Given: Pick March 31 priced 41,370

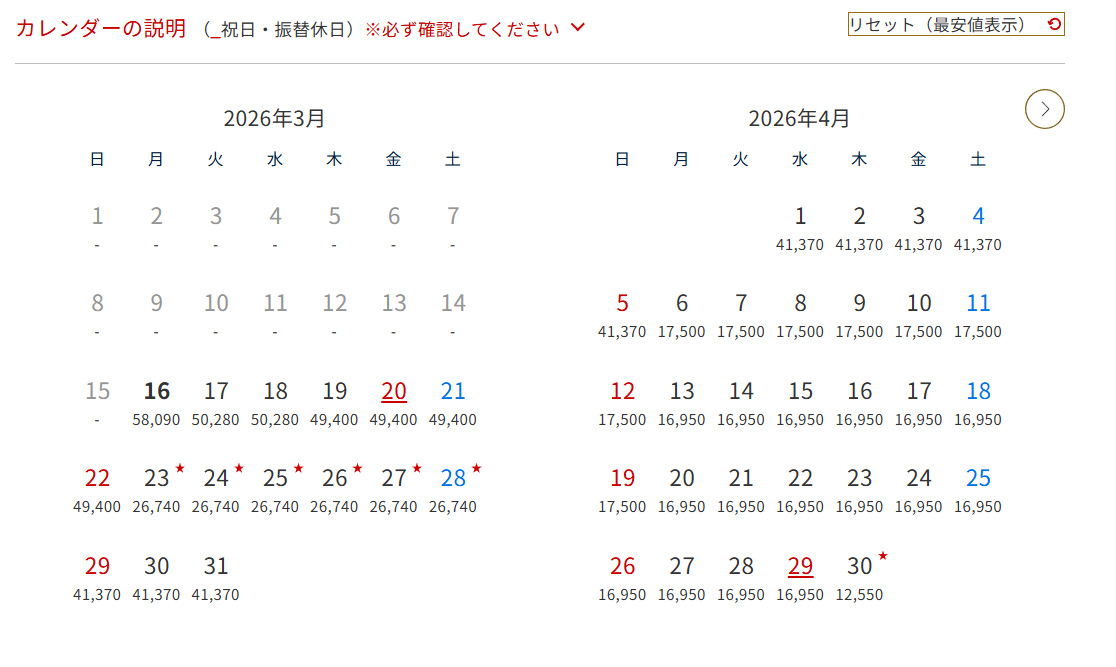Looking at the screenshot, I should click(x=216, y=576).
